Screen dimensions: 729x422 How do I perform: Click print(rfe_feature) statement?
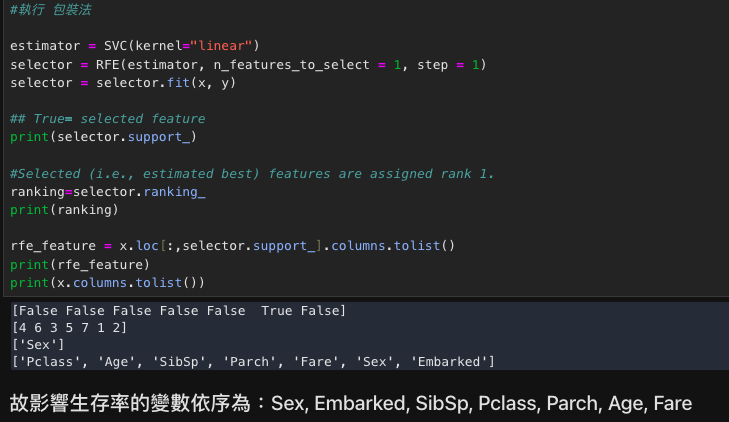pos(80,264)
